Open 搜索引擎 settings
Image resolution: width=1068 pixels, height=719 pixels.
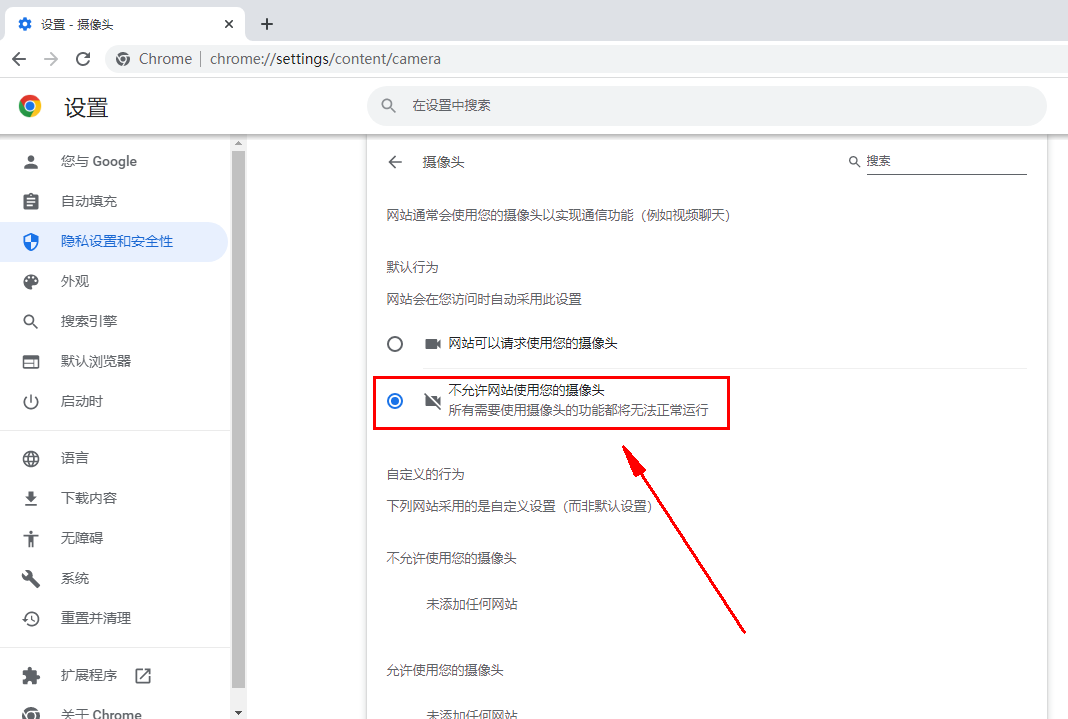point(114,321)
